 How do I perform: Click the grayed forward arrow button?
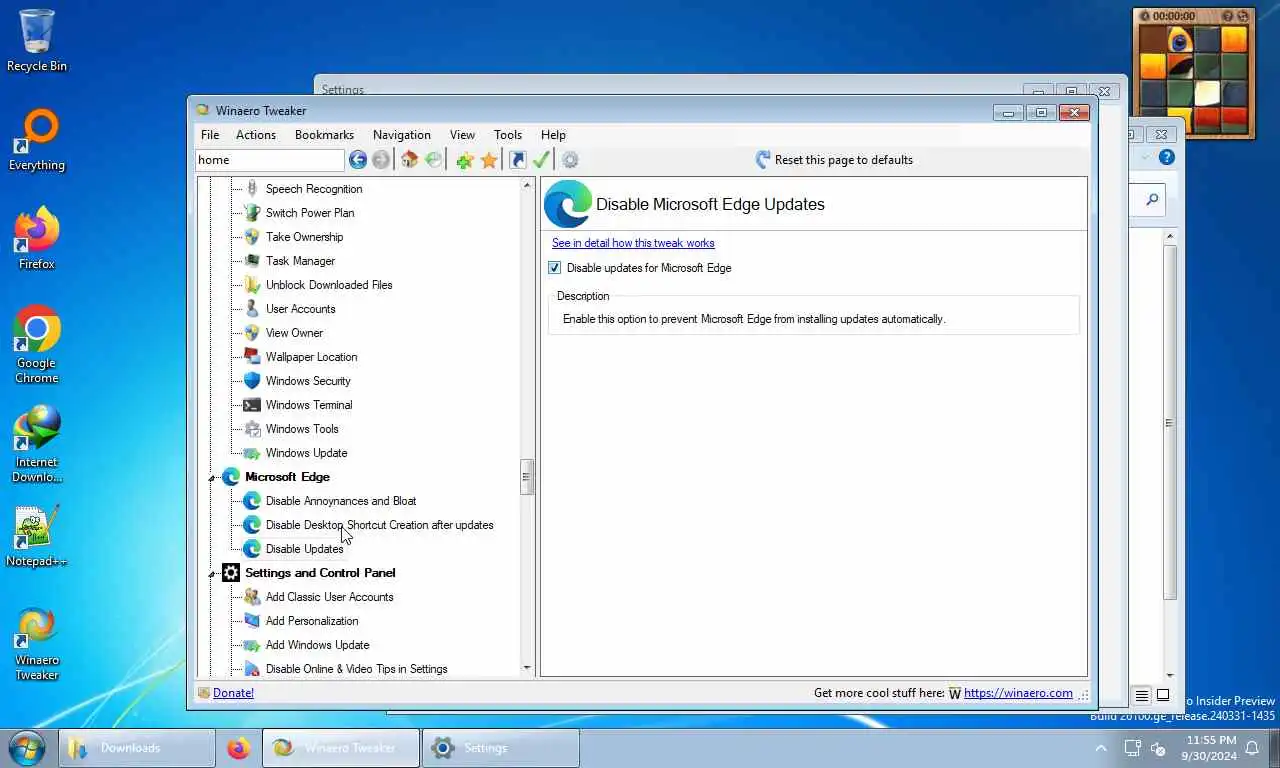[x=381, y=160]
